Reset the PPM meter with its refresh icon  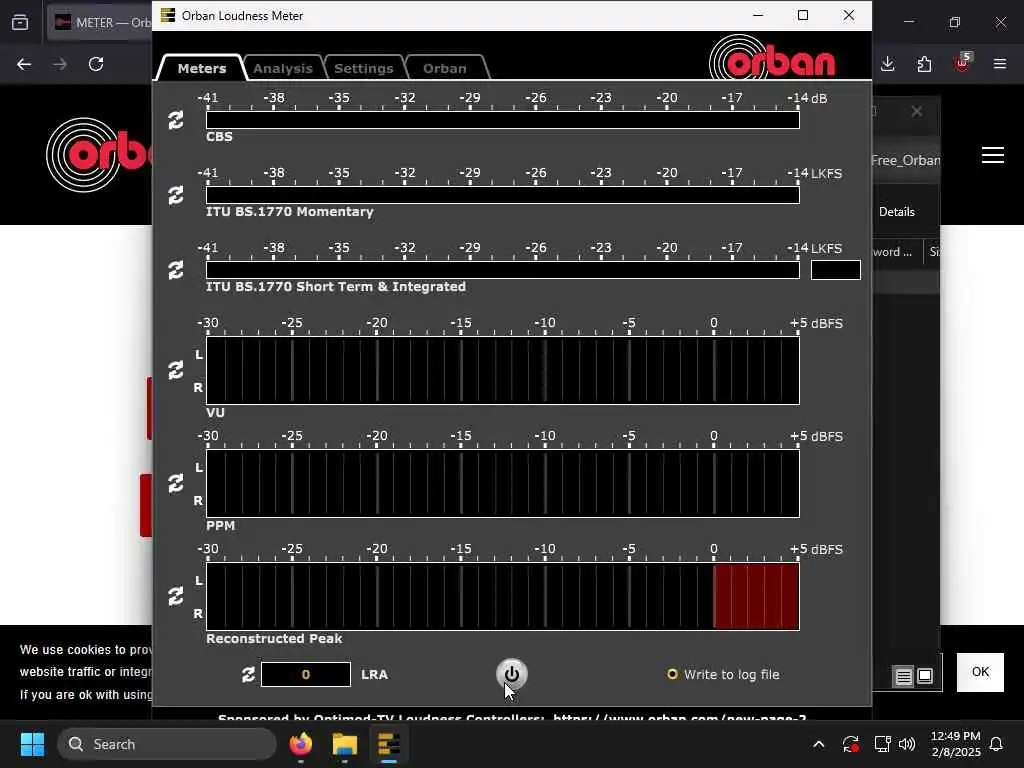[176, 483]
